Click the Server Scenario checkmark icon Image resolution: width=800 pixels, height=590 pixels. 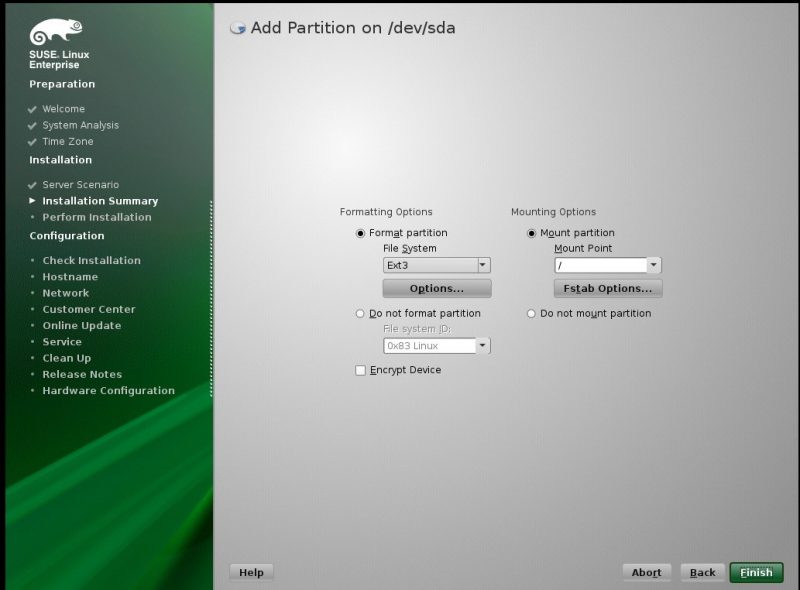click(x=33, y=185)
